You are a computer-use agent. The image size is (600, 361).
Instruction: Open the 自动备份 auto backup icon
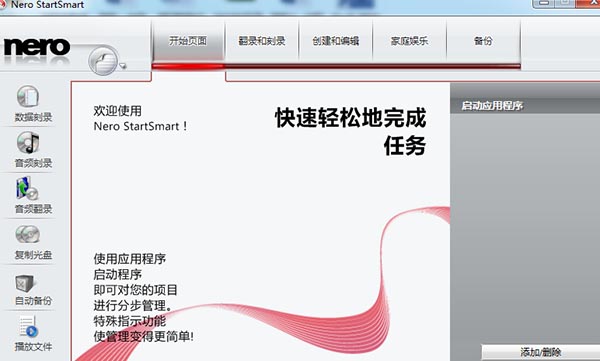coord(25,284)
